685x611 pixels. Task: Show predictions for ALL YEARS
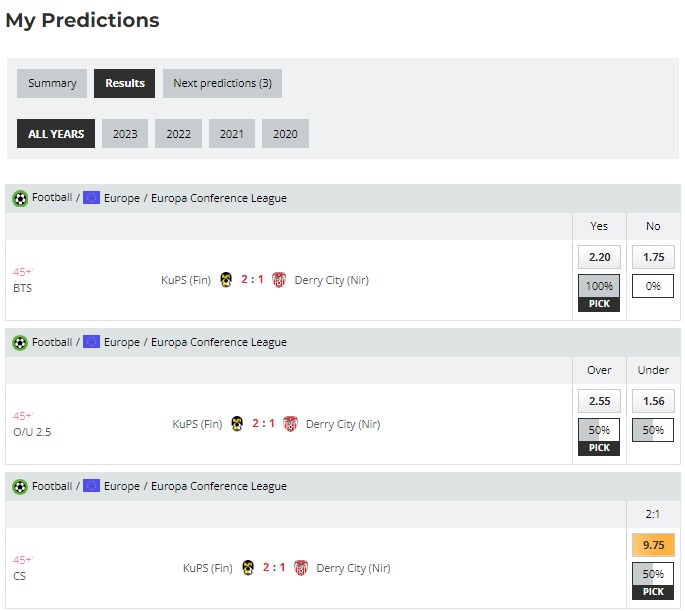[56, 134]
